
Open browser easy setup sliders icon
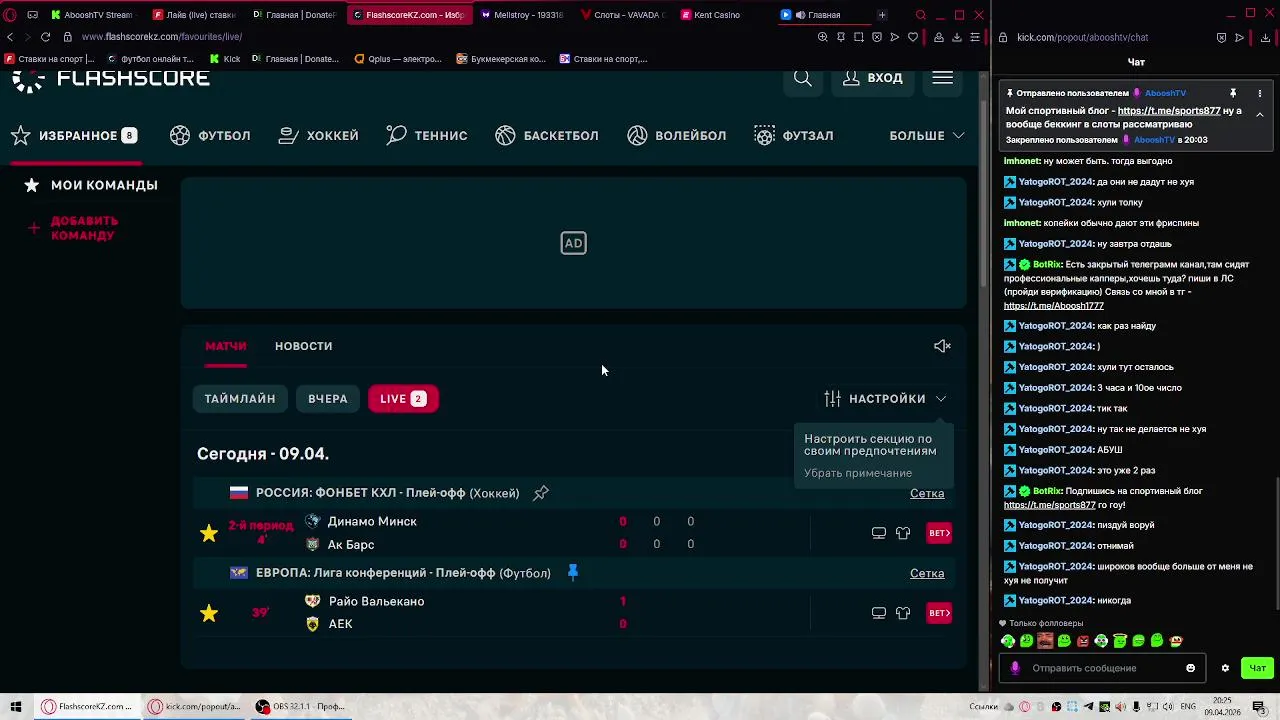tap(975, 37)
